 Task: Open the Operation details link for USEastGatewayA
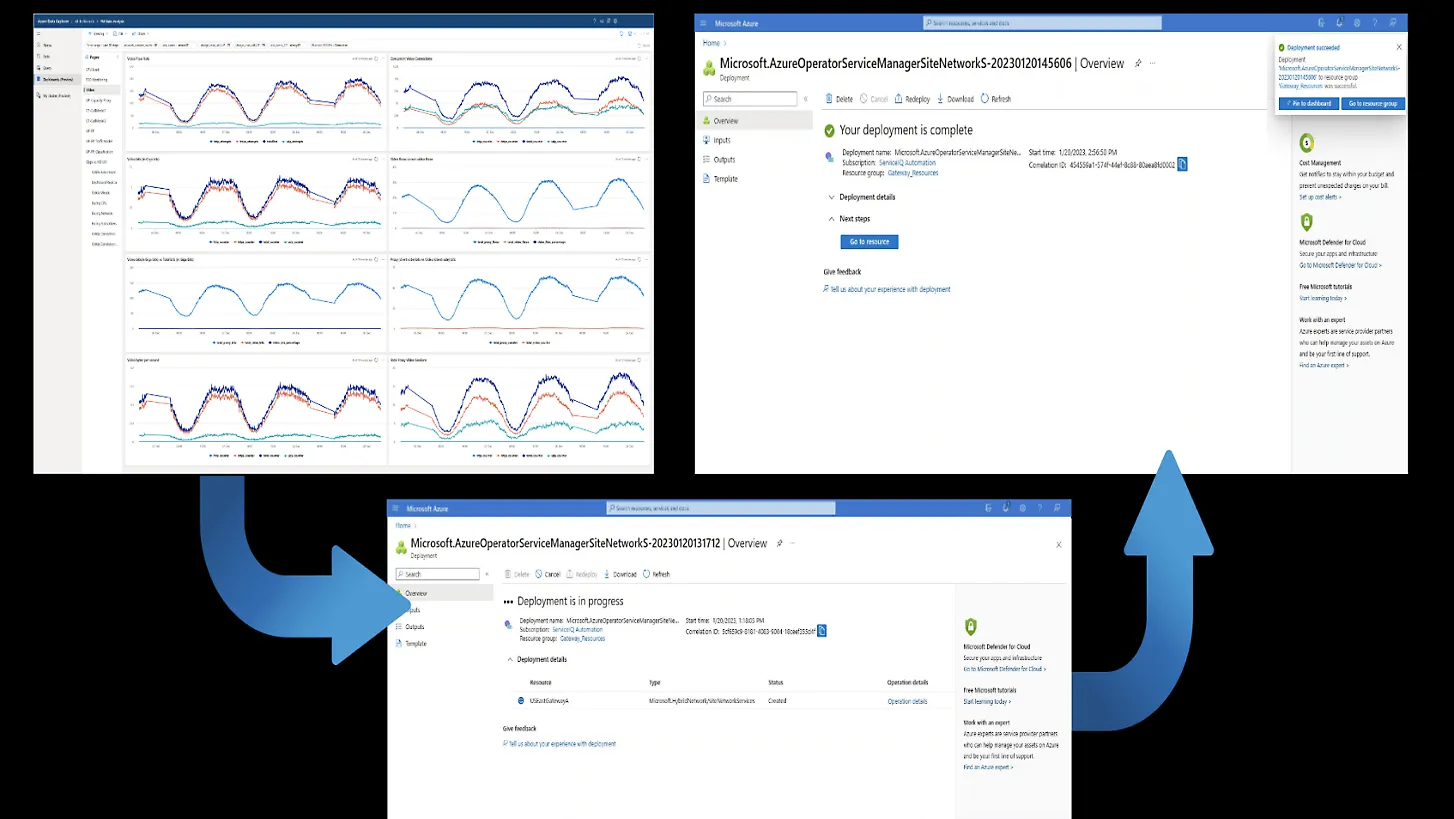907,701
